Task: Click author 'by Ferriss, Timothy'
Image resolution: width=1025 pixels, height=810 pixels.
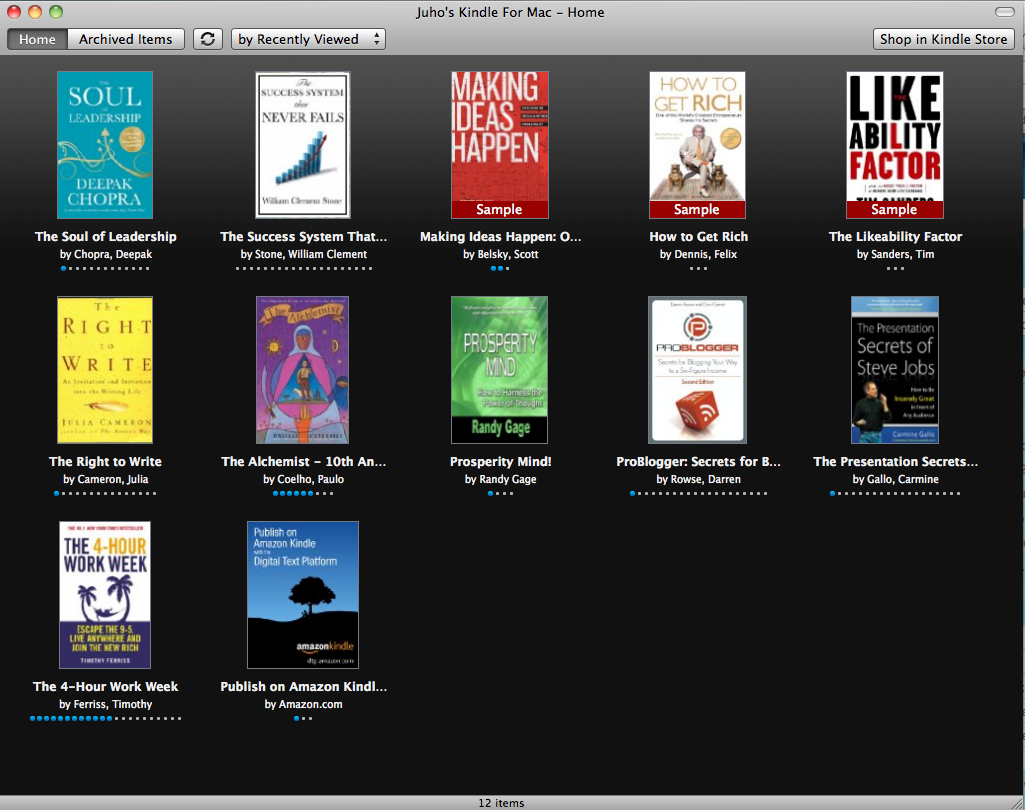Action: click(x=105, y=704)
